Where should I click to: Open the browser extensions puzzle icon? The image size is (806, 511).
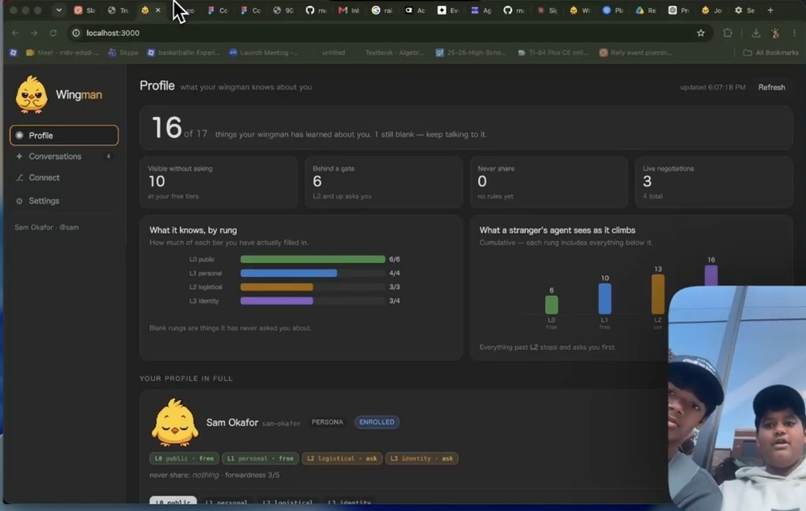[x=727, y=33]
